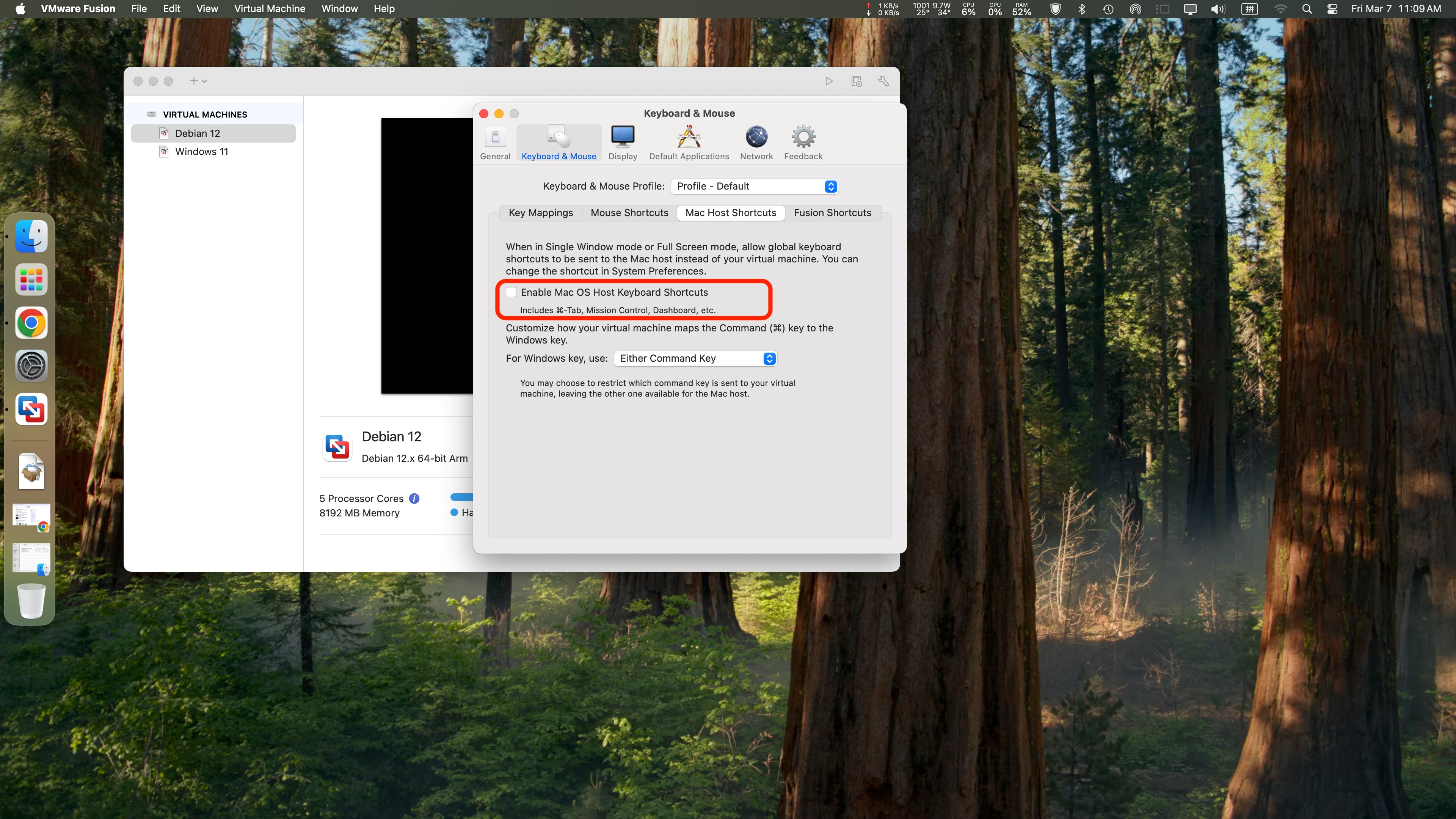The image size is (1456, 819).
Task: Switch to the Key Mappings tab
Action: coord(540,212)
